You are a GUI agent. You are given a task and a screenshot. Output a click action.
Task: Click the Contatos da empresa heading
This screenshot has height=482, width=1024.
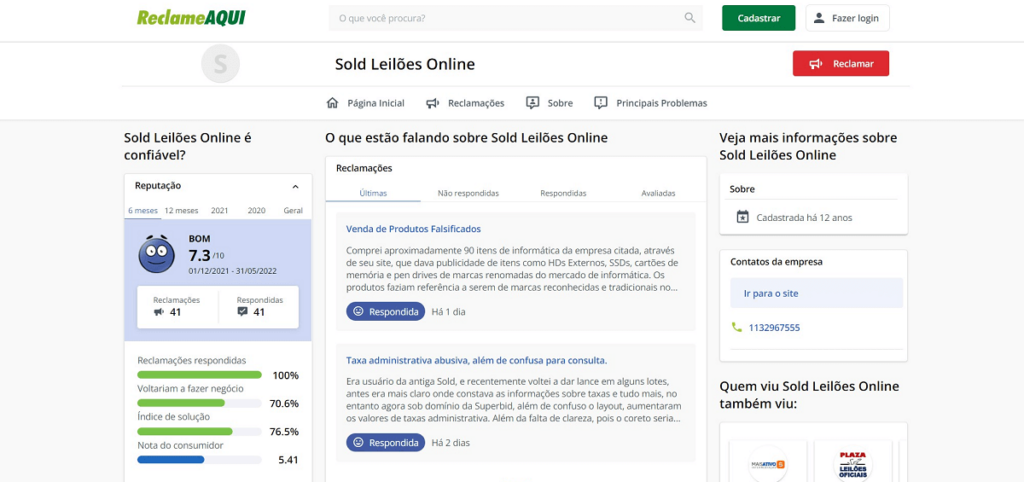click(776, 262)
